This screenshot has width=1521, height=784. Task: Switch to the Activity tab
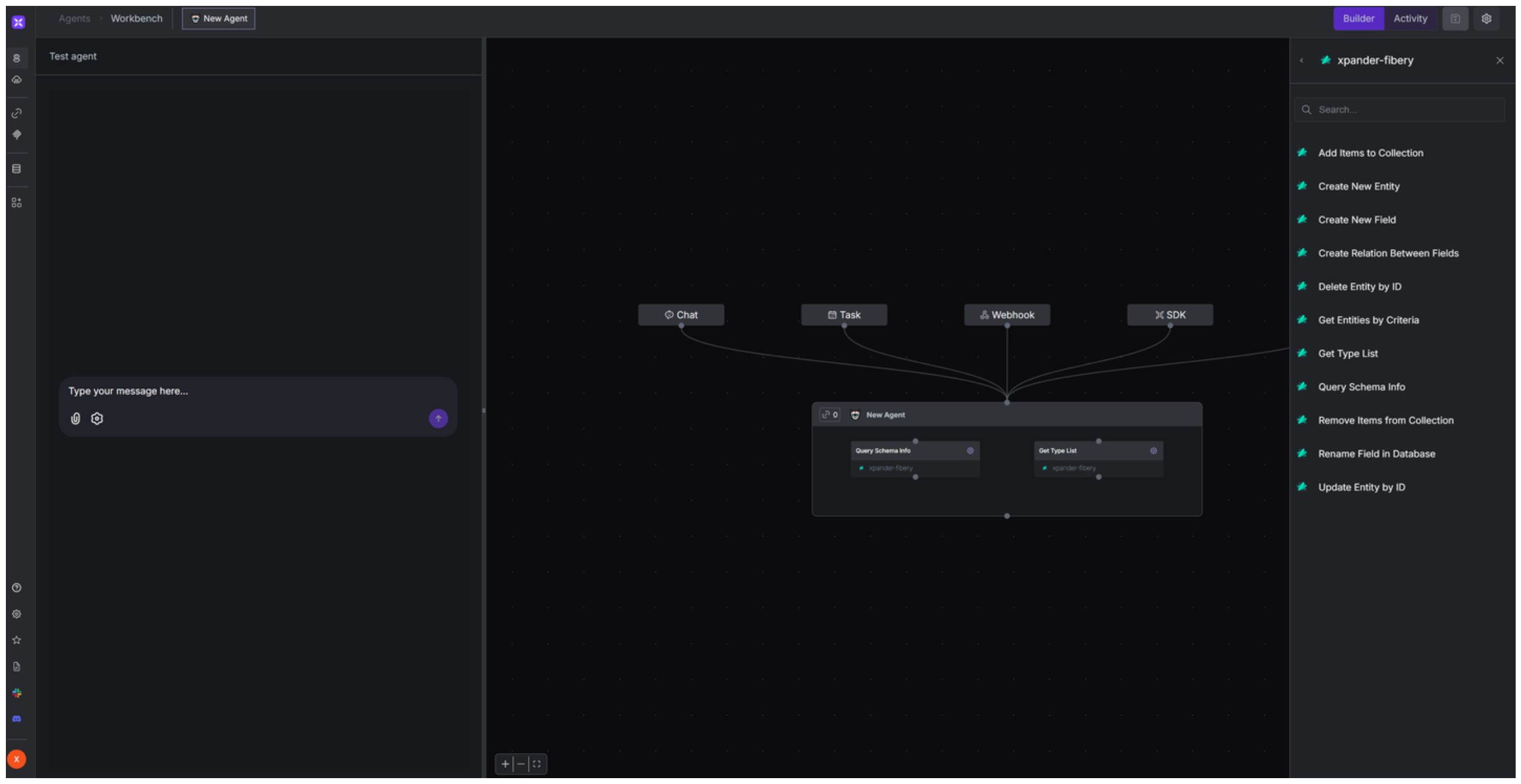click(x=1410, y=19)
